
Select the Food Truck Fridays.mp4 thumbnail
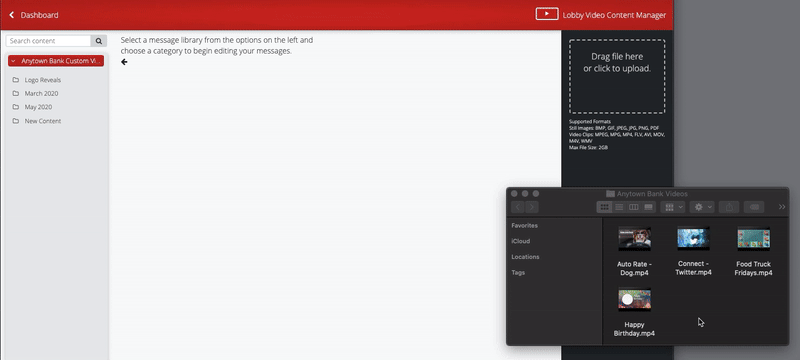(x=754, y=239)
